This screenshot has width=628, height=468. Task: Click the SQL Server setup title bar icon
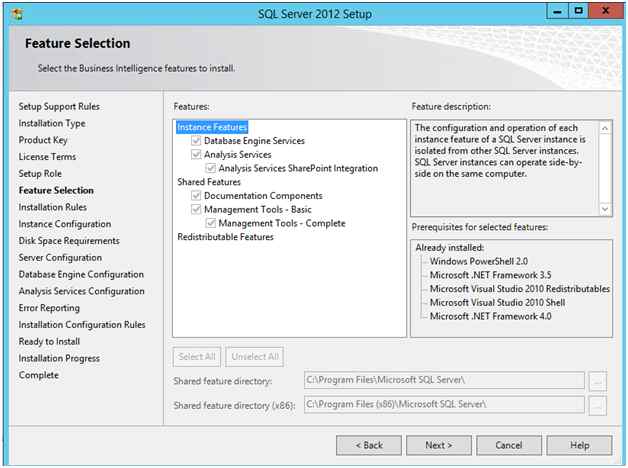tap(17, 14)
